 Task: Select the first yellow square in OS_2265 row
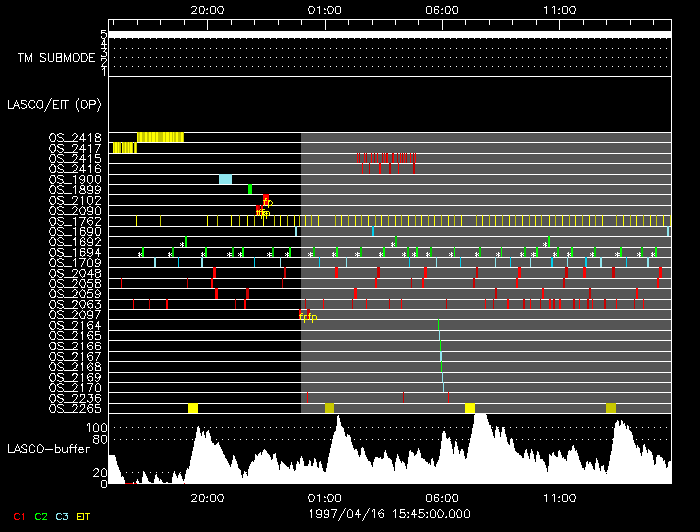(193, 408)
